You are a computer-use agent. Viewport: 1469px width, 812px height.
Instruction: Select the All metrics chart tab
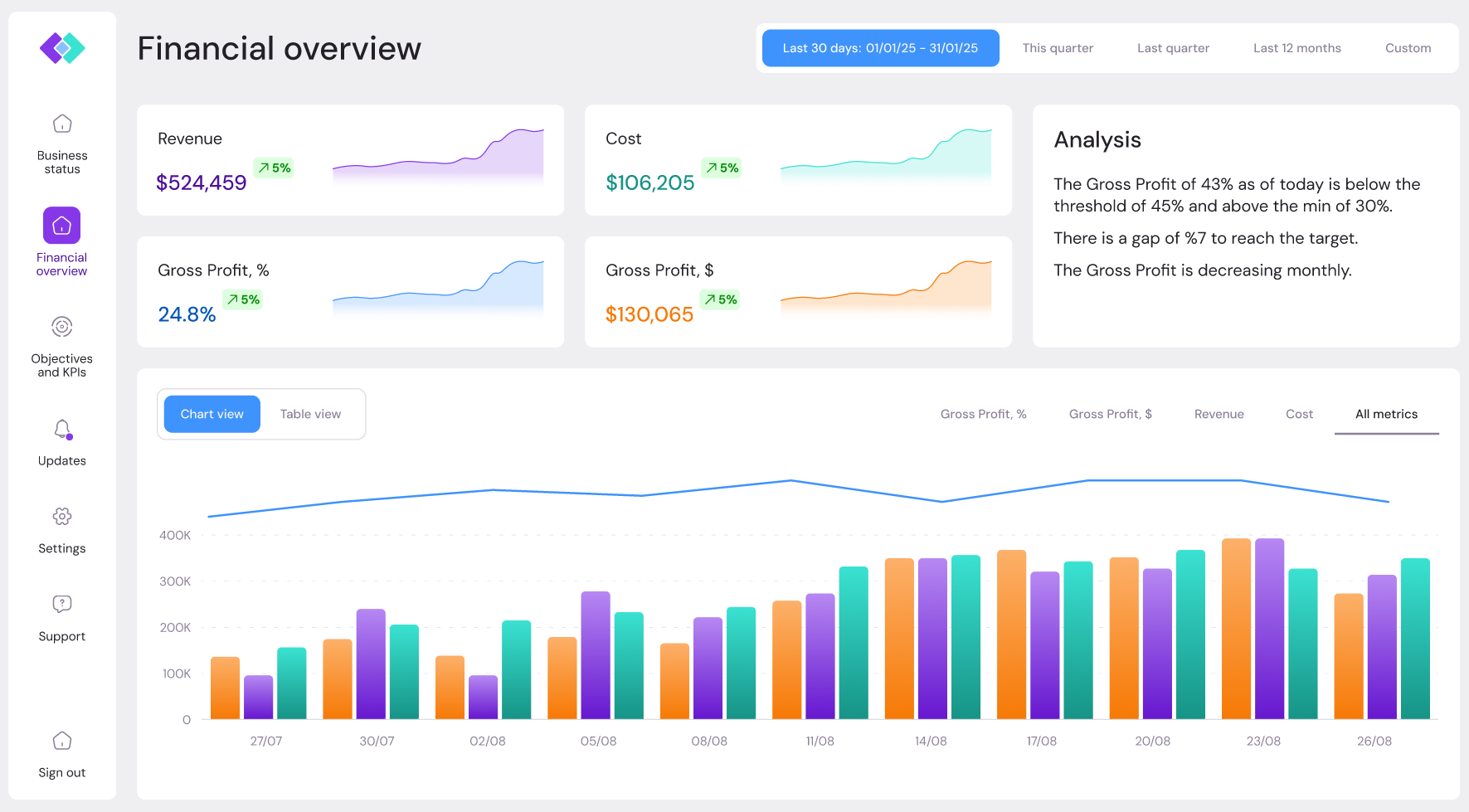click(x=1386, y=414)
